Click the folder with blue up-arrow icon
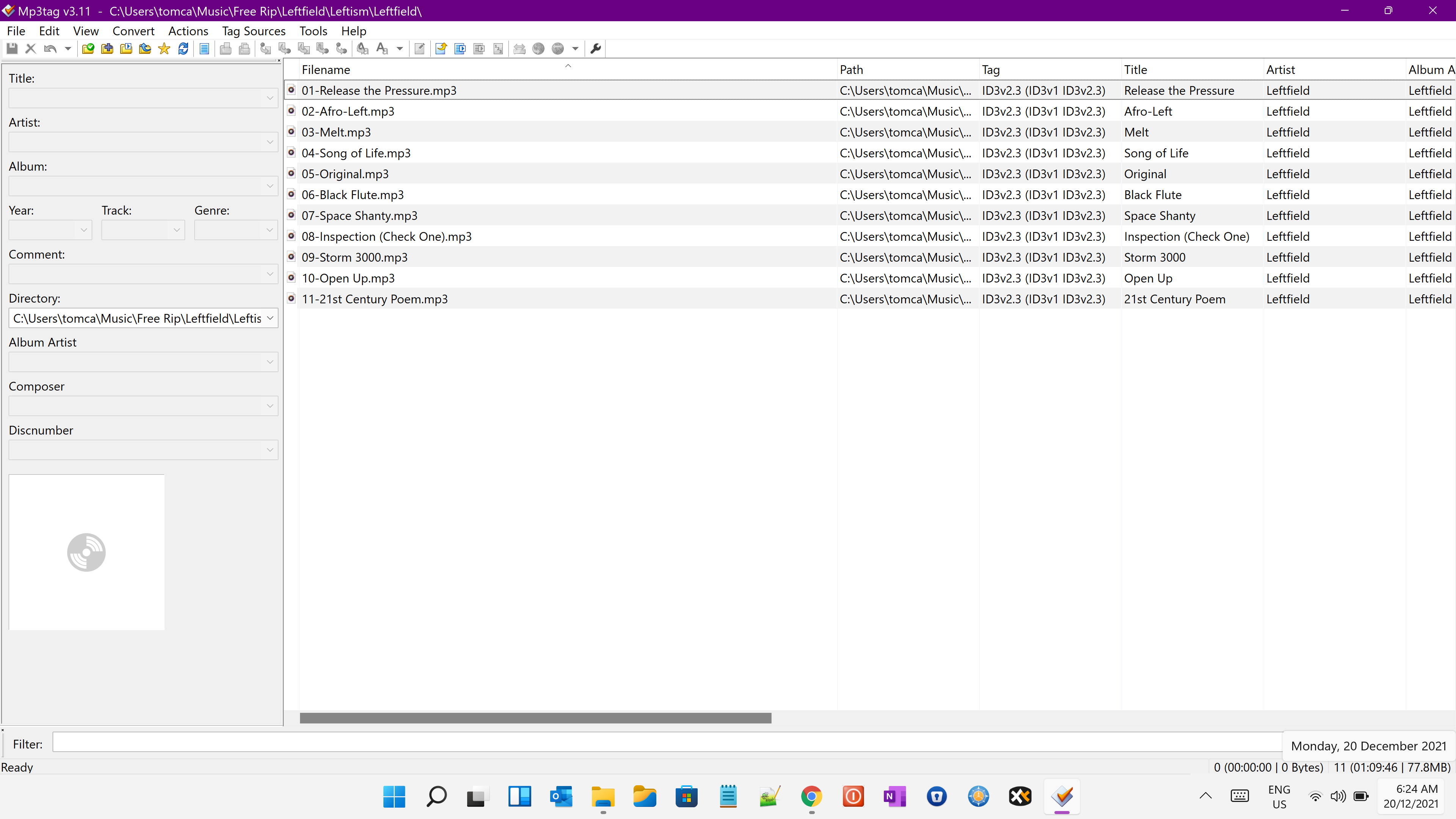The height and width of the screenshot is (819, 1456). point(145,49)
